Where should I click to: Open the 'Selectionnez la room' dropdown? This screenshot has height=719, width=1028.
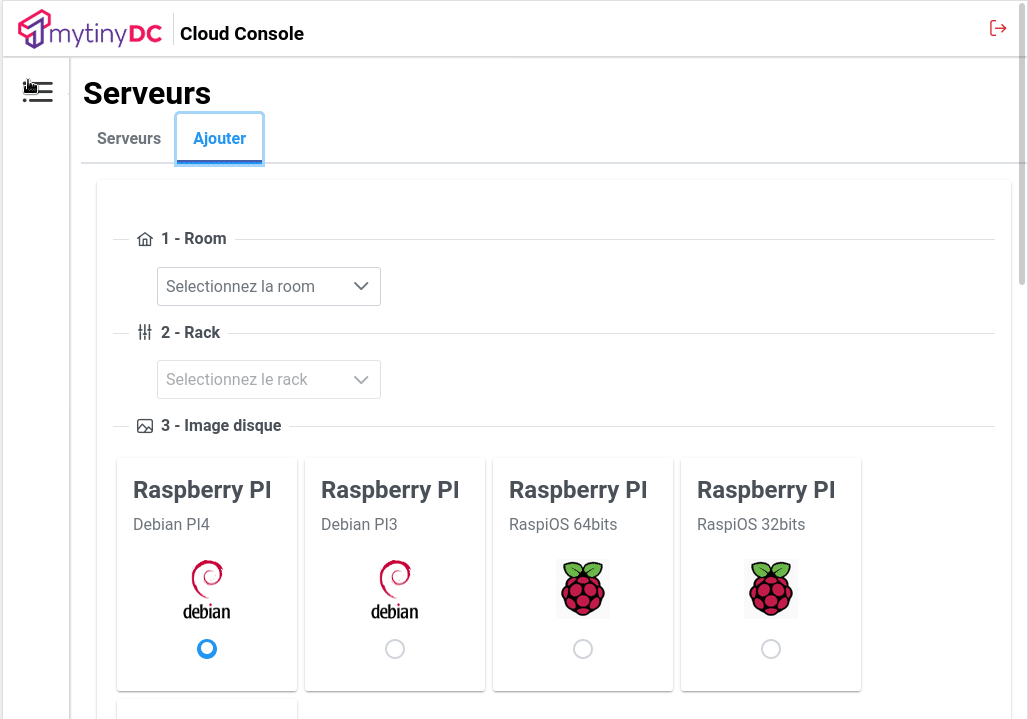269,286
